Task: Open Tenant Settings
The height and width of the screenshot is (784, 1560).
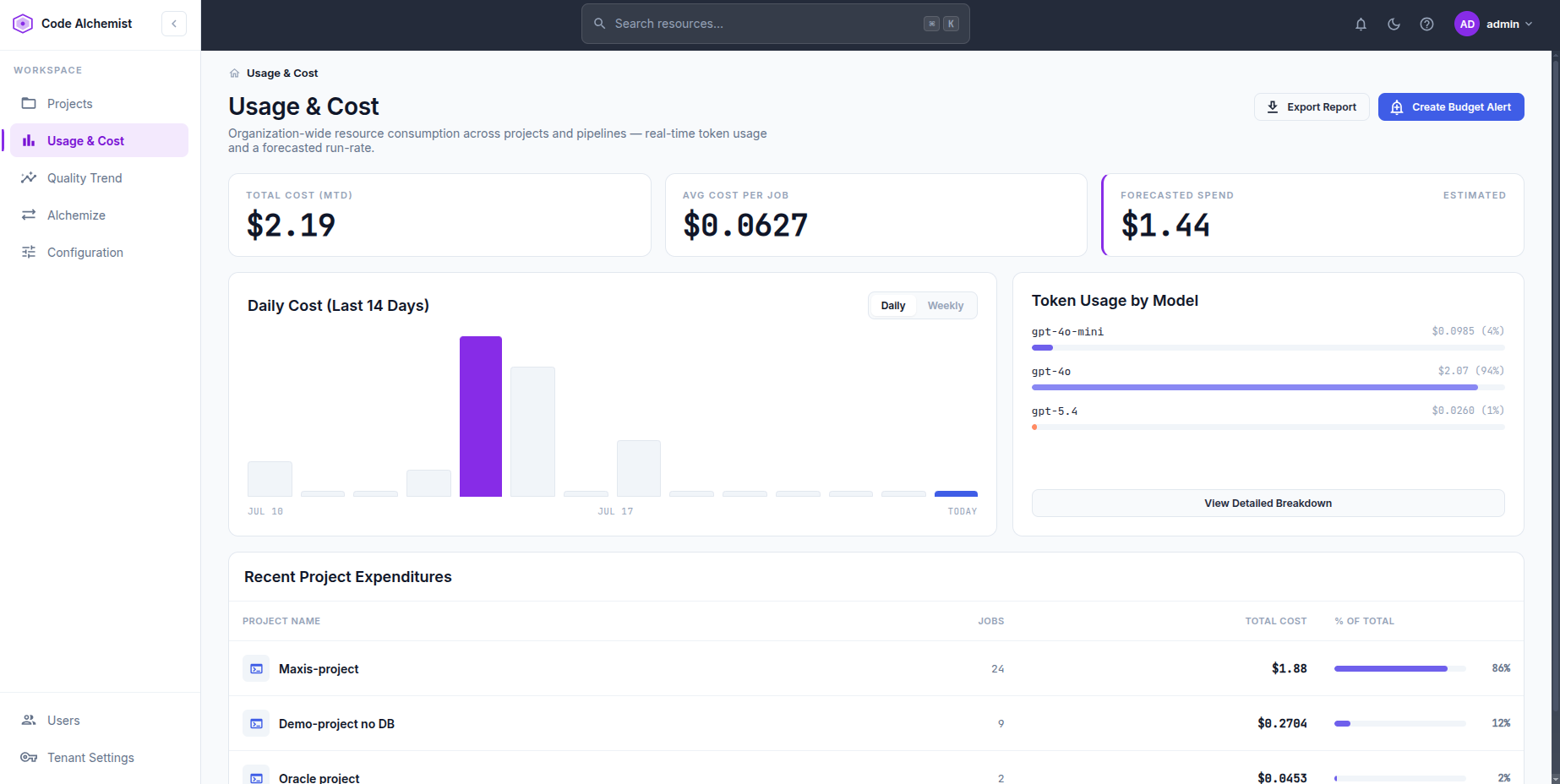Action: tap(99, 757)
